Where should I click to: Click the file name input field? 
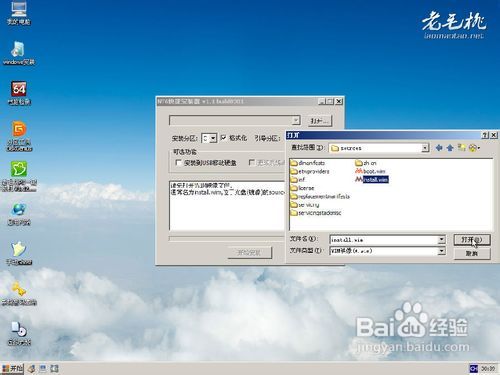click(384, 240)
